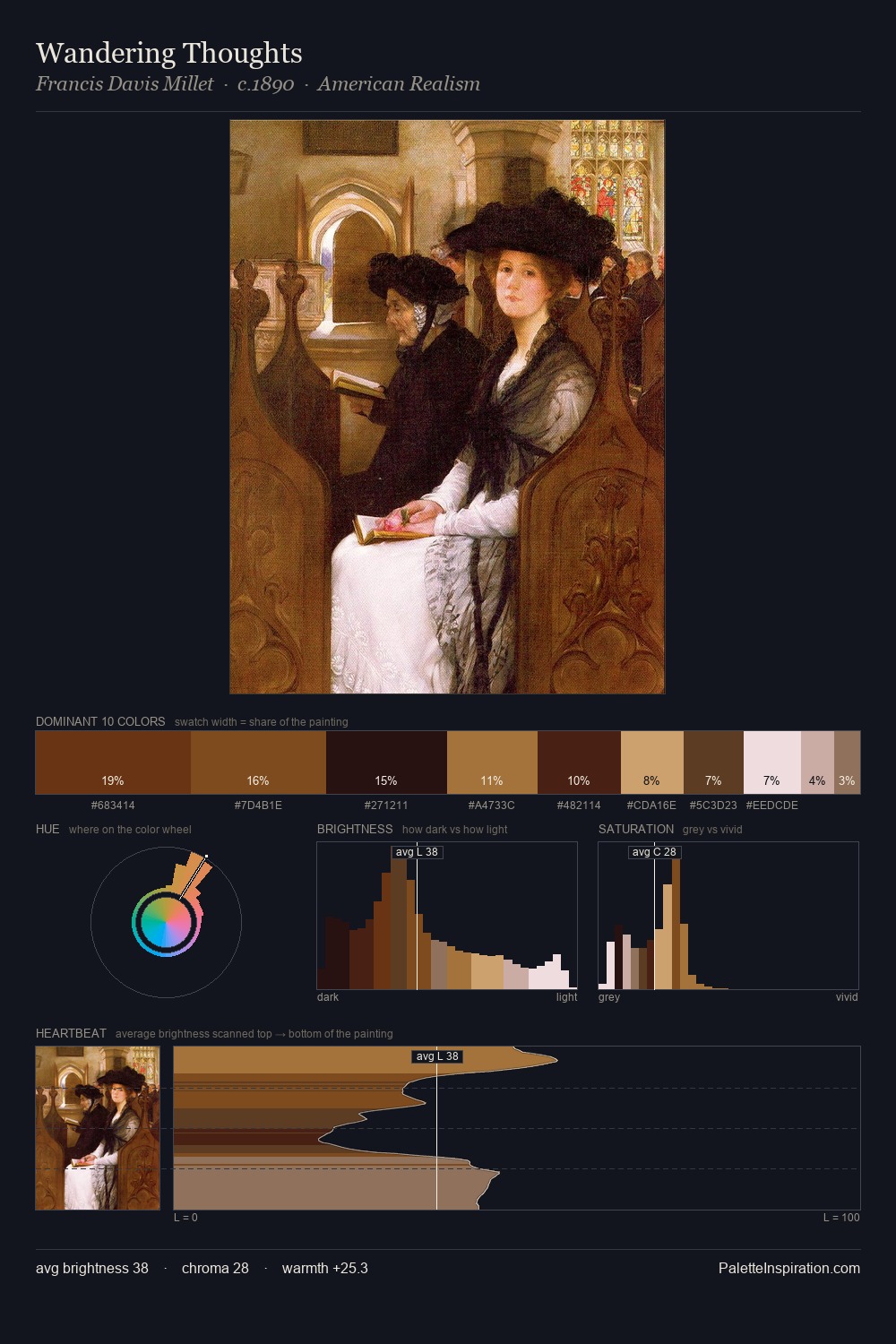Screen dimensions: 896x1344
Task: Click the heartbeat brightness profile chart
Action: (517, 1128)
